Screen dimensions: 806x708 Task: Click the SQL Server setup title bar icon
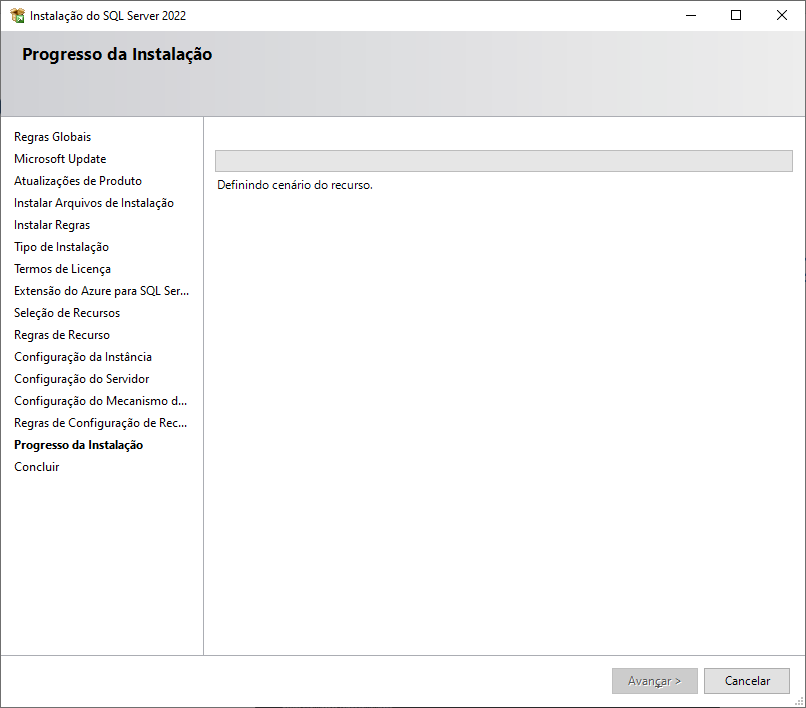coord(17,15)
